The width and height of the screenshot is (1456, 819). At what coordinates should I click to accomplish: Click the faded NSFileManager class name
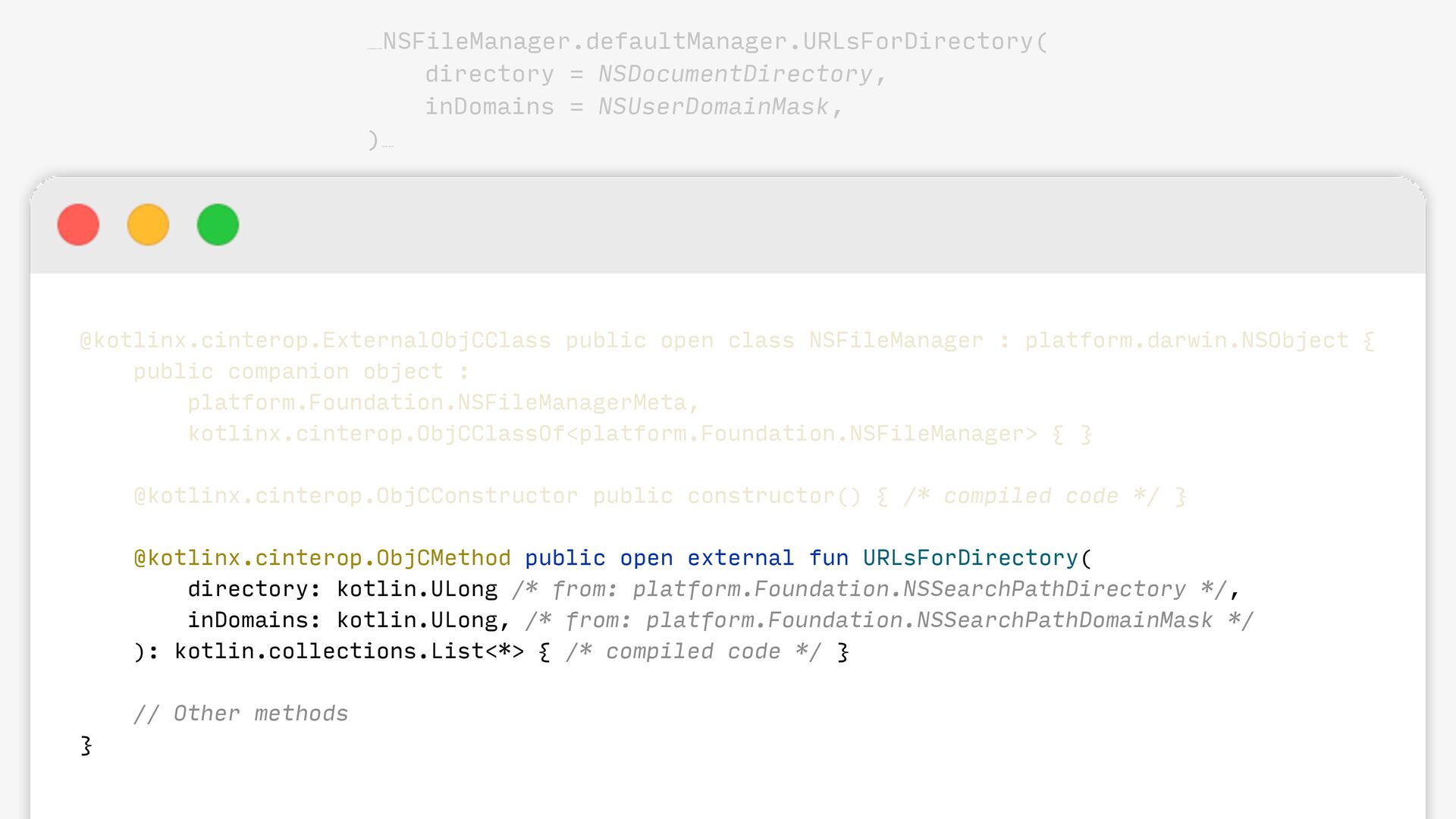pos(896,340)
